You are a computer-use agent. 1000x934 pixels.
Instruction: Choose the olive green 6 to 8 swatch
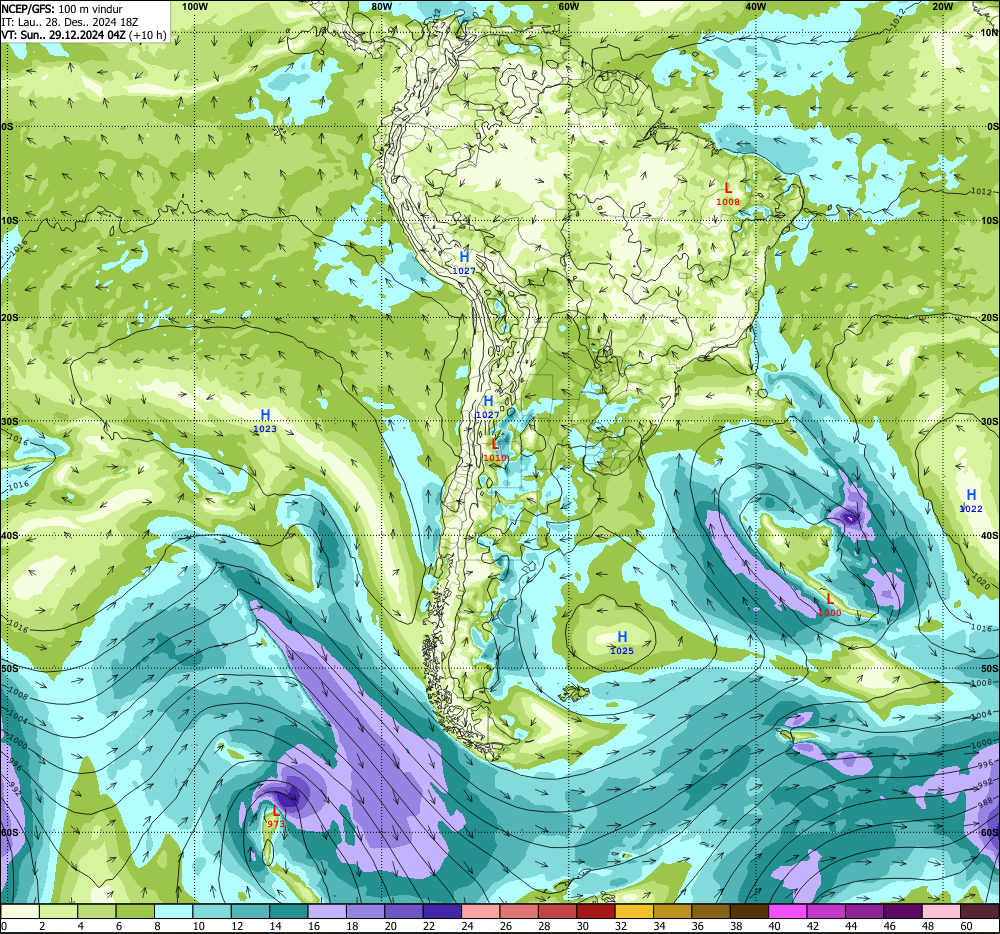click(135, 912)
